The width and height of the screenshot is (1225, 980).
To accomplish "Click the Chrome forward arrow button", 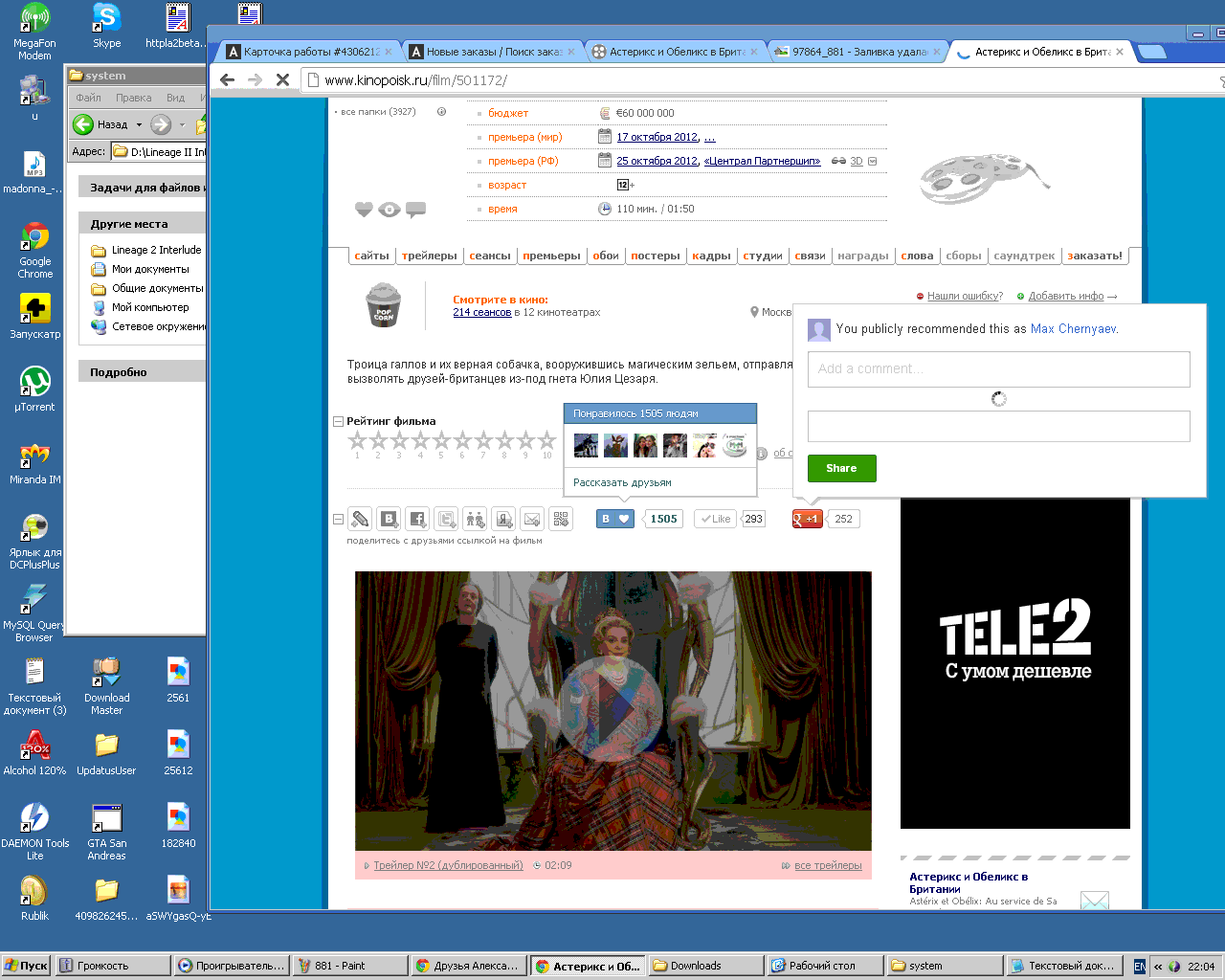I will point(255,80).
